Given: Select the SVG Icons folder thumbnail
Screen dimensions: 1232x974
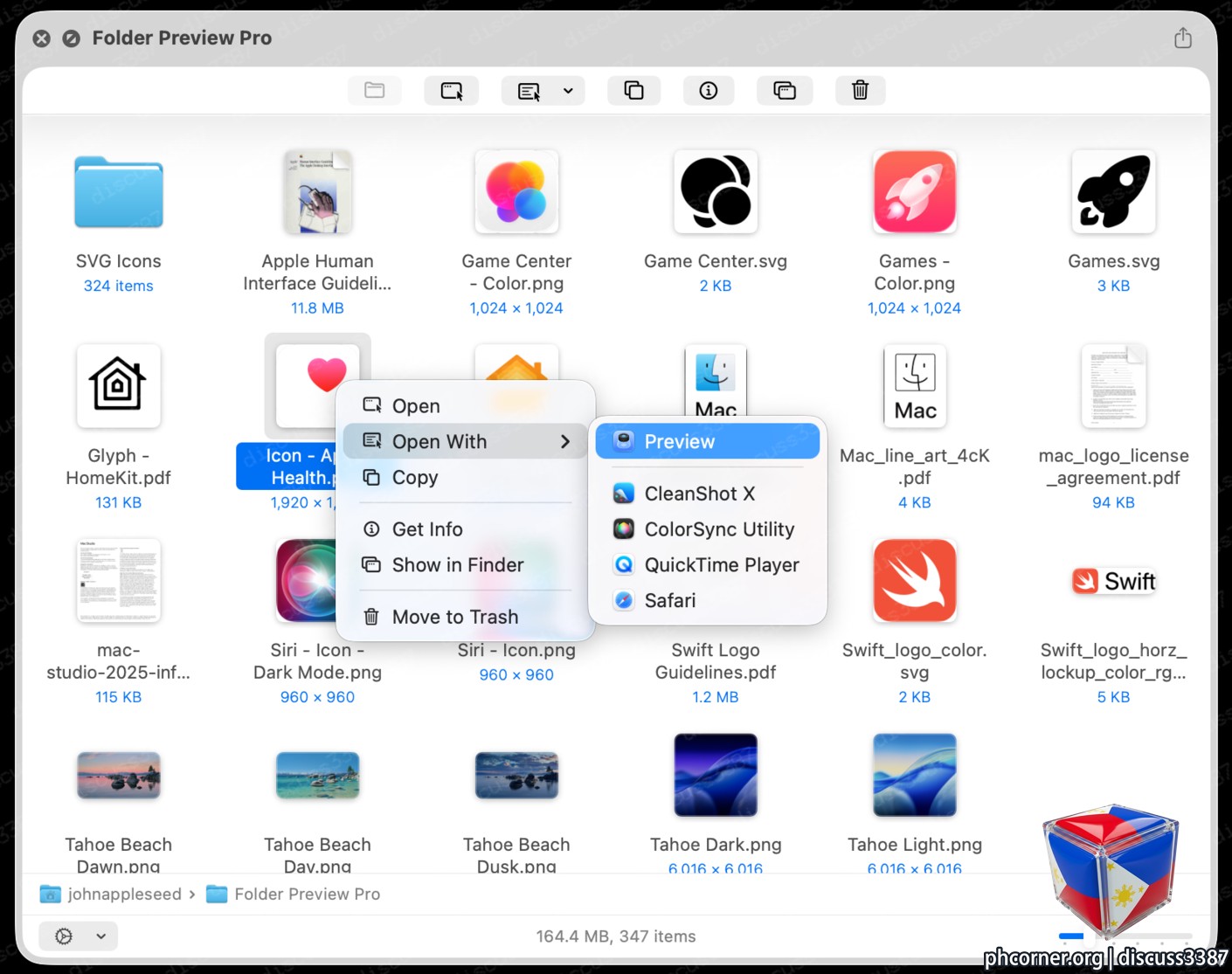Looking at the screenshot, I should (x=119, y=192).
